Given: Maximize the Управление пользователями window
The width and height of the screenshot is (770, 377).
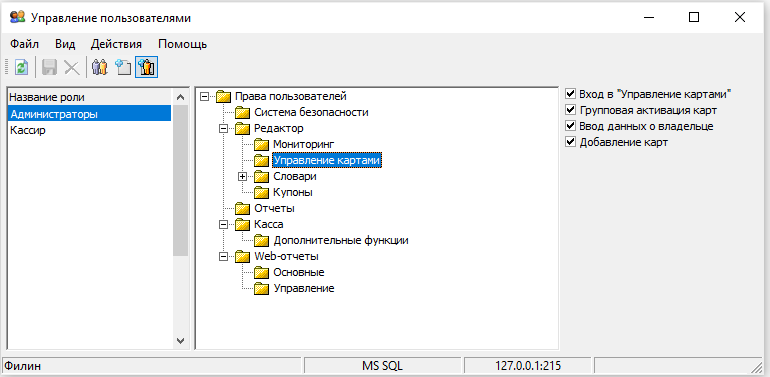Looking at the screenshot, I should 694,18.
